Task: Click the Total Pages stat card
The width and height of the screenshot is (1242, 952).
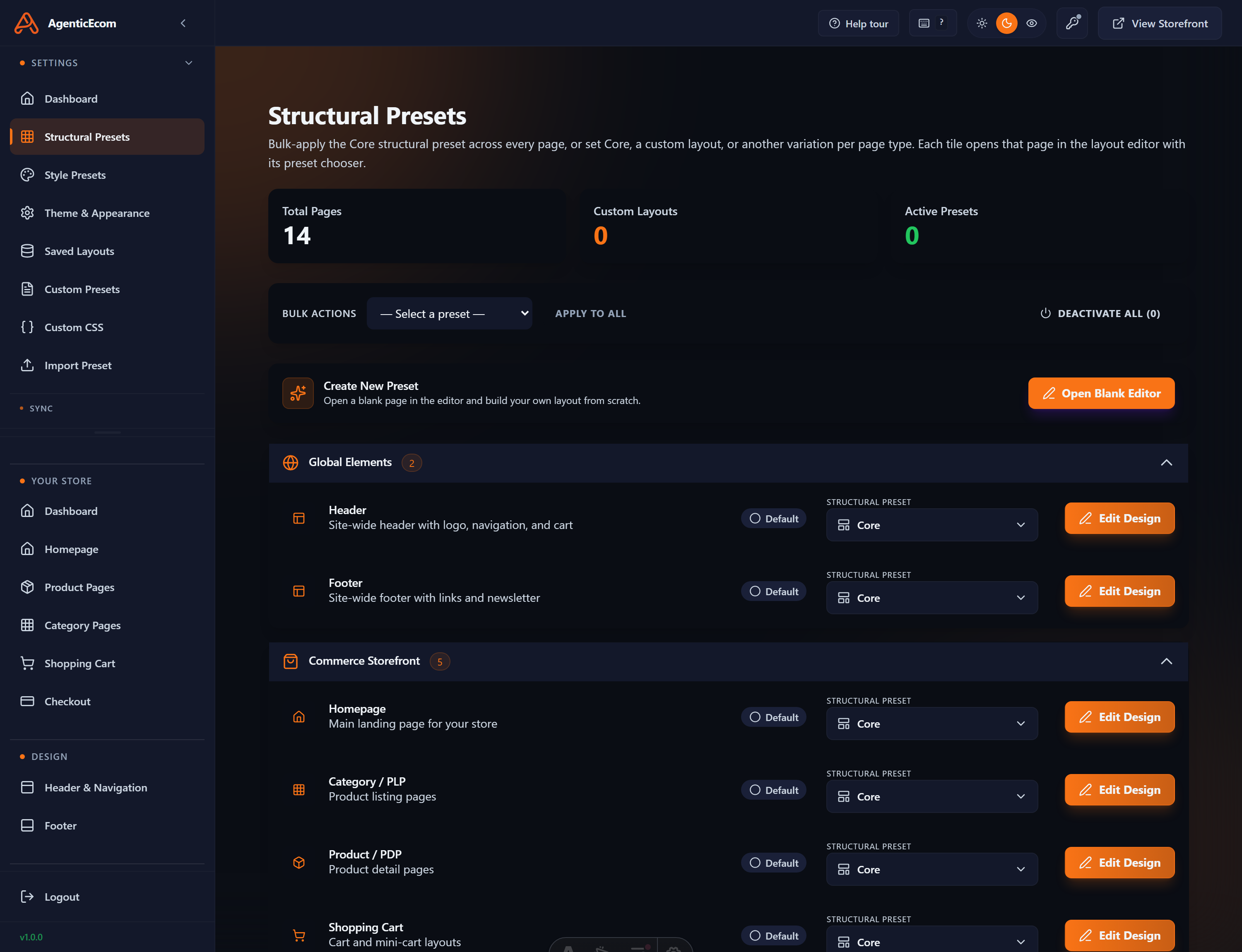Action: pos(417,226)
